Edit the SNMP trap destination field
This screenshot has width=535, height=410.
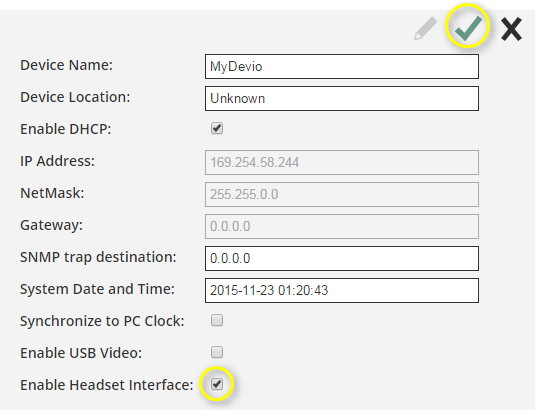pos(342,259)
